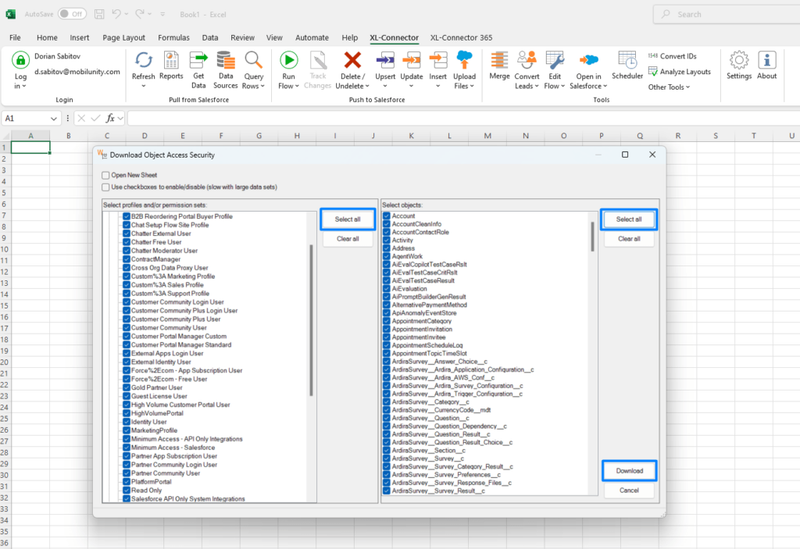Click Clear all for objects

coord(629,239)
